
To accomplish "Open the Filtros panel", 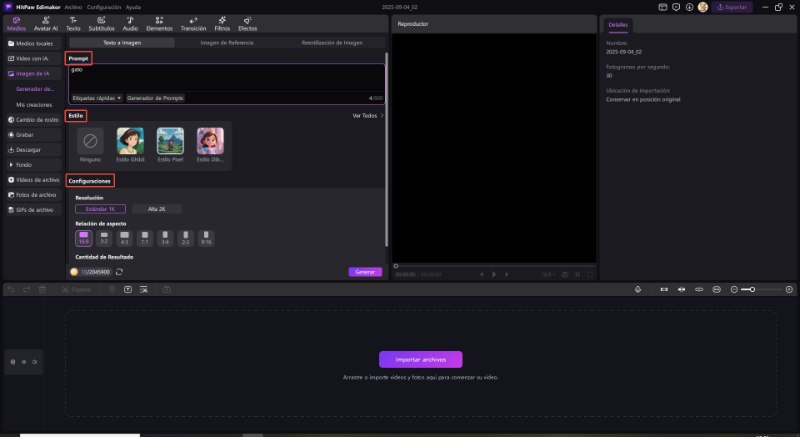I will point(221,24).
